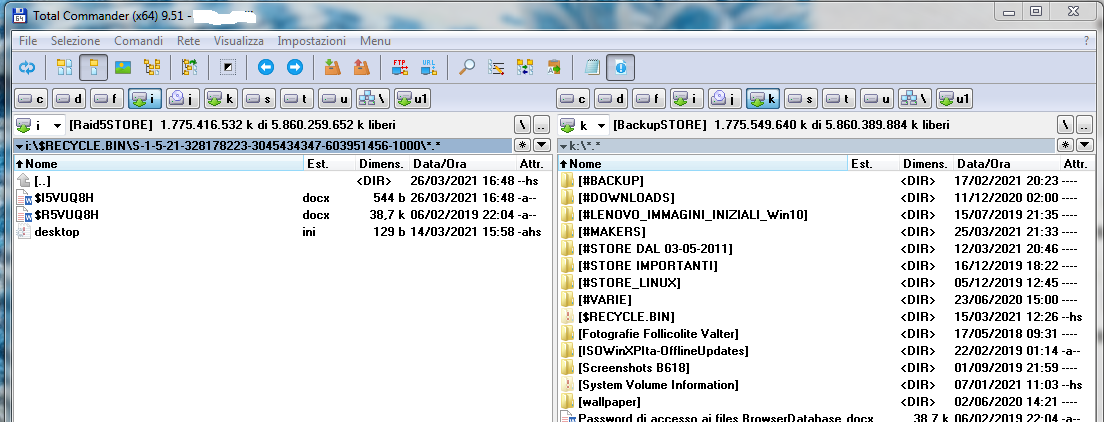1104x422 pixels.
Task: Open the Comandi menu
Action: 138,41
